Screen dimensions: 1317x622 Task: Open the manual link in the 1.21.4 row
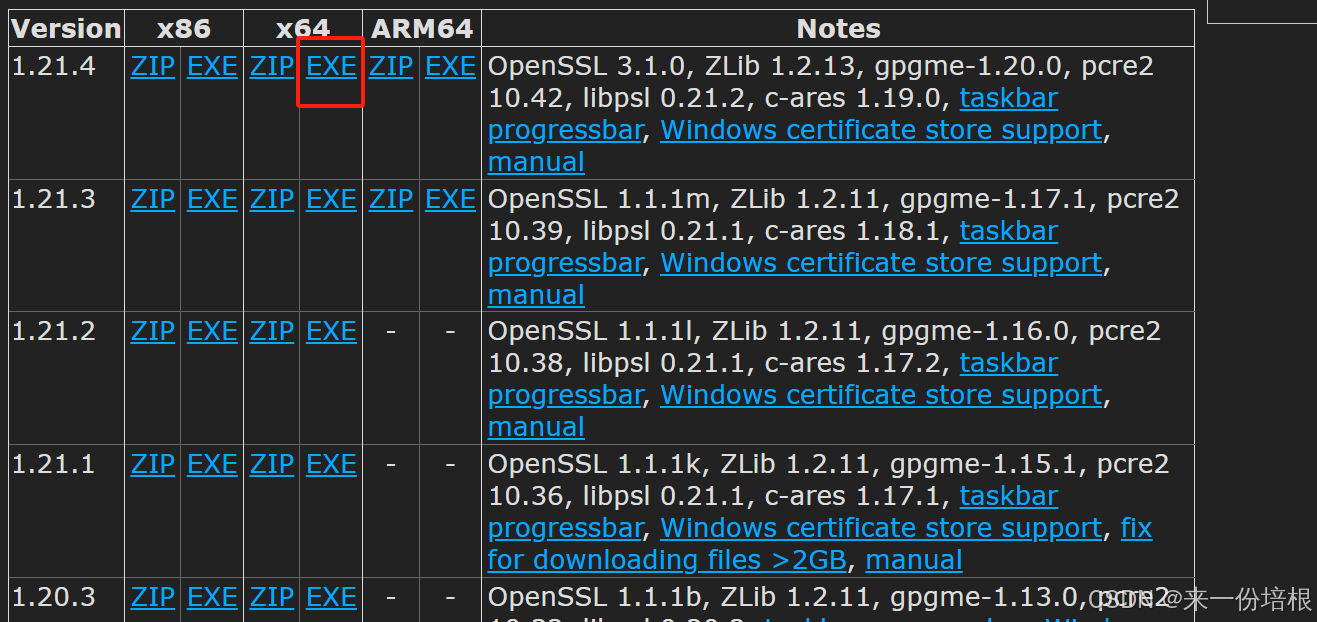click(x=536, y=163)
